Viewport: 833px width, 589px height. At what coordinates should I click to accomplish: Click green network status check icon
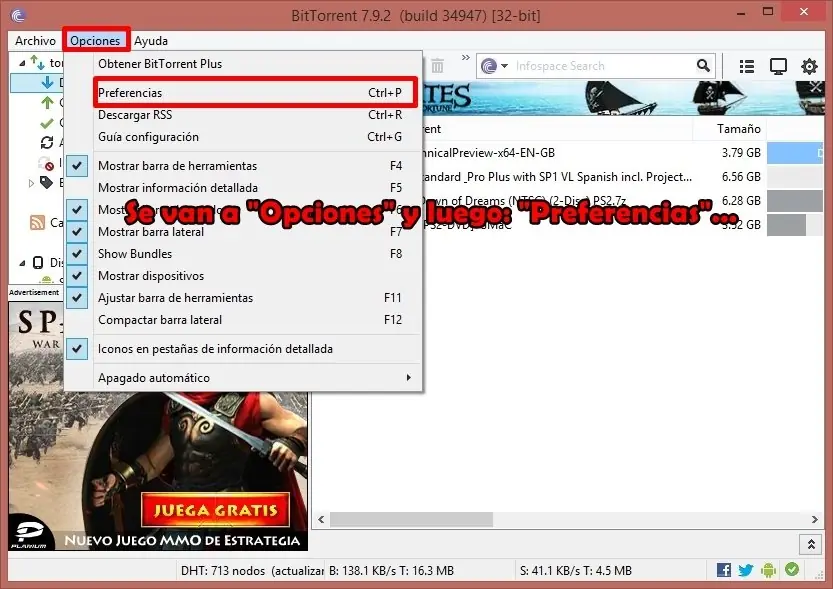coord(792,569)
